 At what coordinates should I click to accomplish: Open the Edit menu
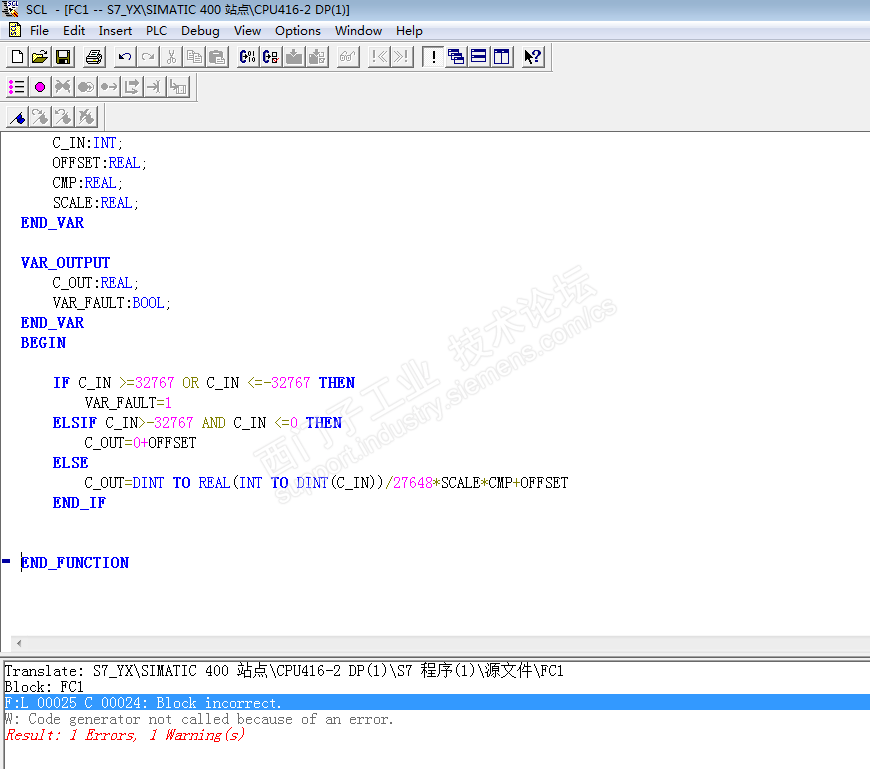pos(74,31)
